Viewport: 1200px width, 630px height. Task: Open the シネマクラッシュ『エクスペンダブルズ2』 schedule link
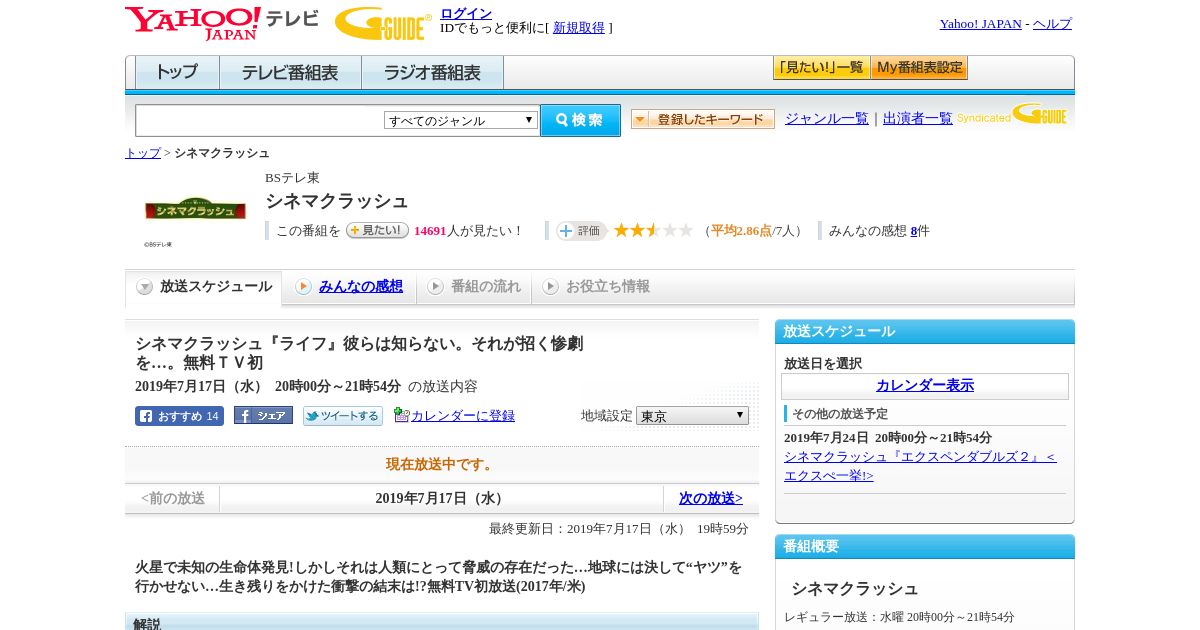(x=919, y=466)
